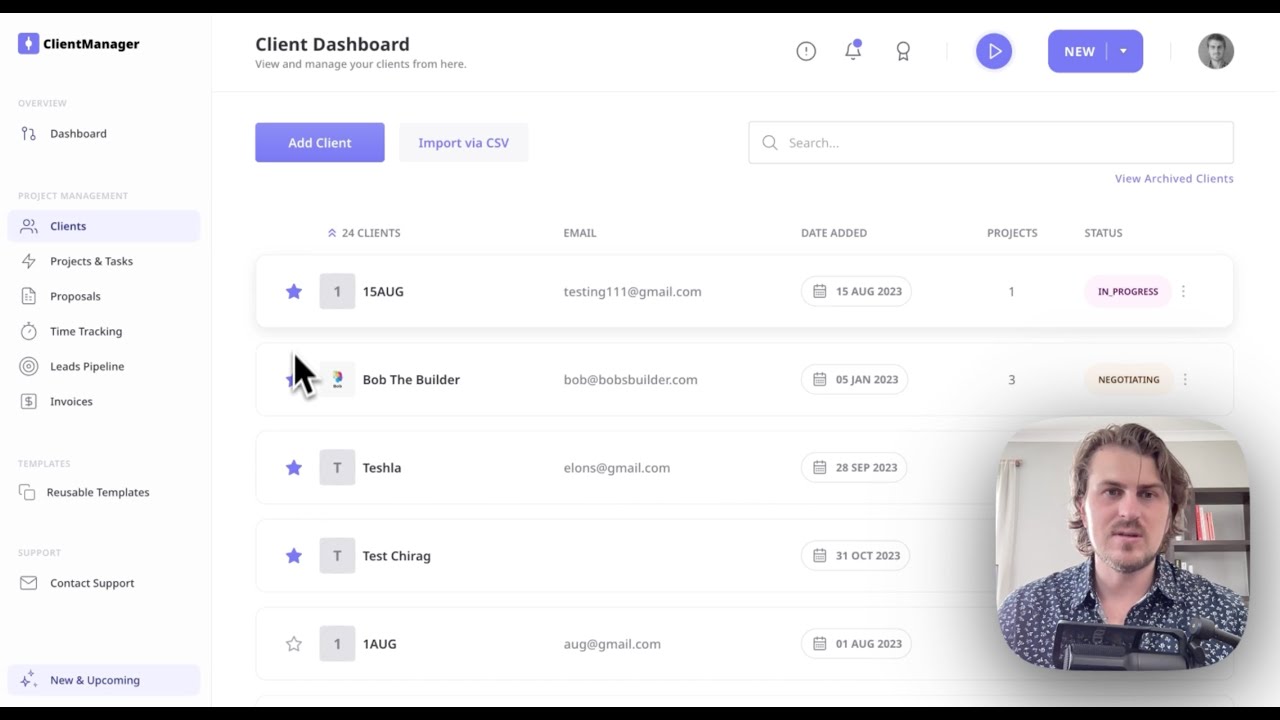Screen dimensions: 1280x720
Task: Open Bob The Builder row three-dot menu
Action: 1185,379
